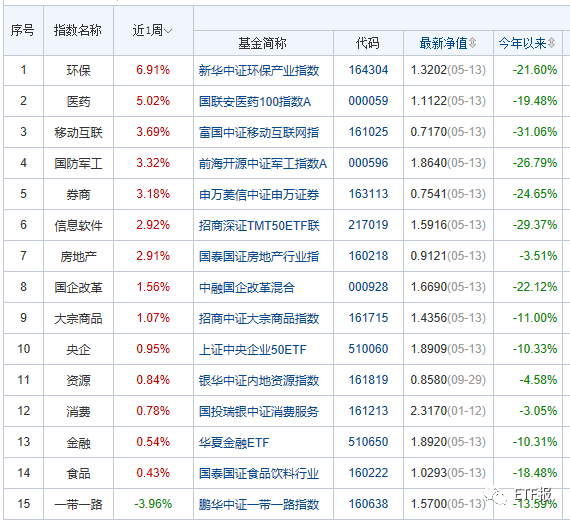The image size is (570, 521).
Task: Select index name 房地产
Action: [78, 256]
